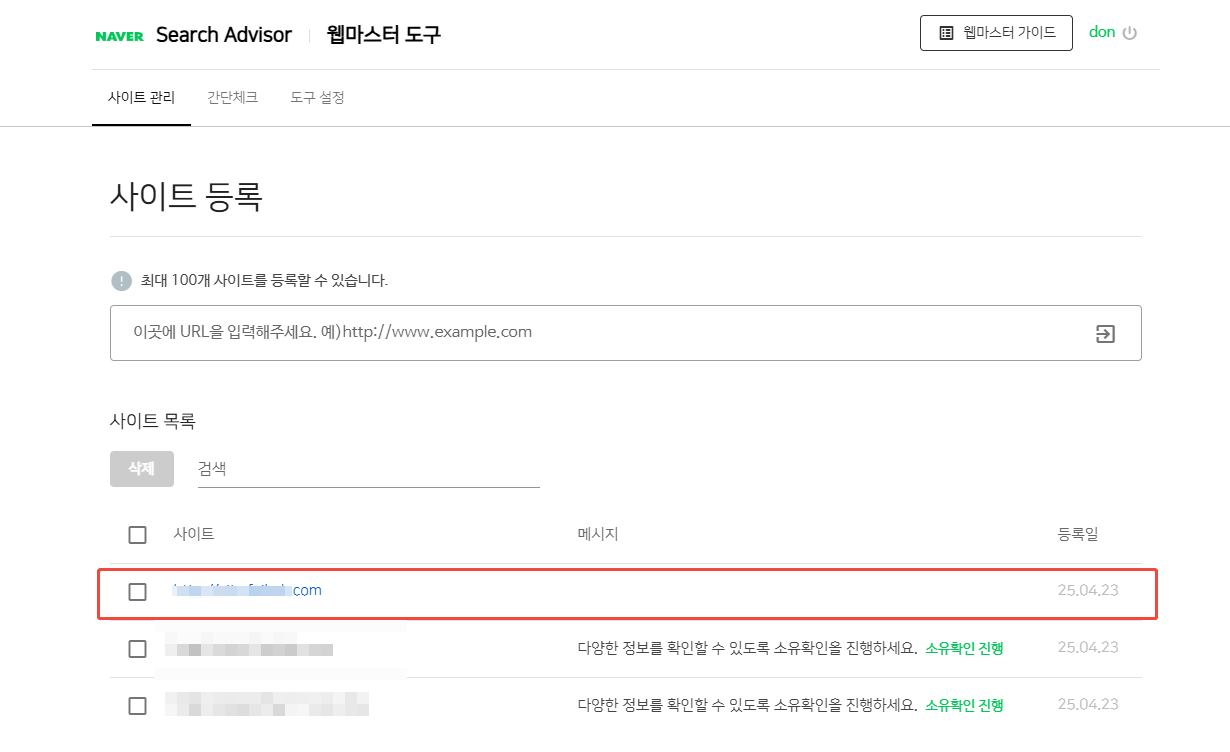Focus the site URL input field

(600, 333)
